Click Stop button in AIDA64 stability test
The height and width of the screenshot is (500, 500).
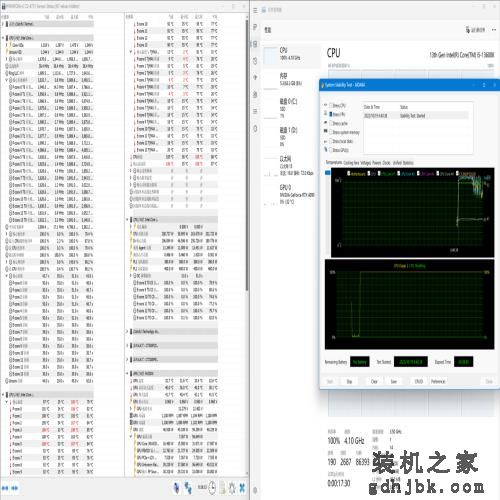click(349, 381)
